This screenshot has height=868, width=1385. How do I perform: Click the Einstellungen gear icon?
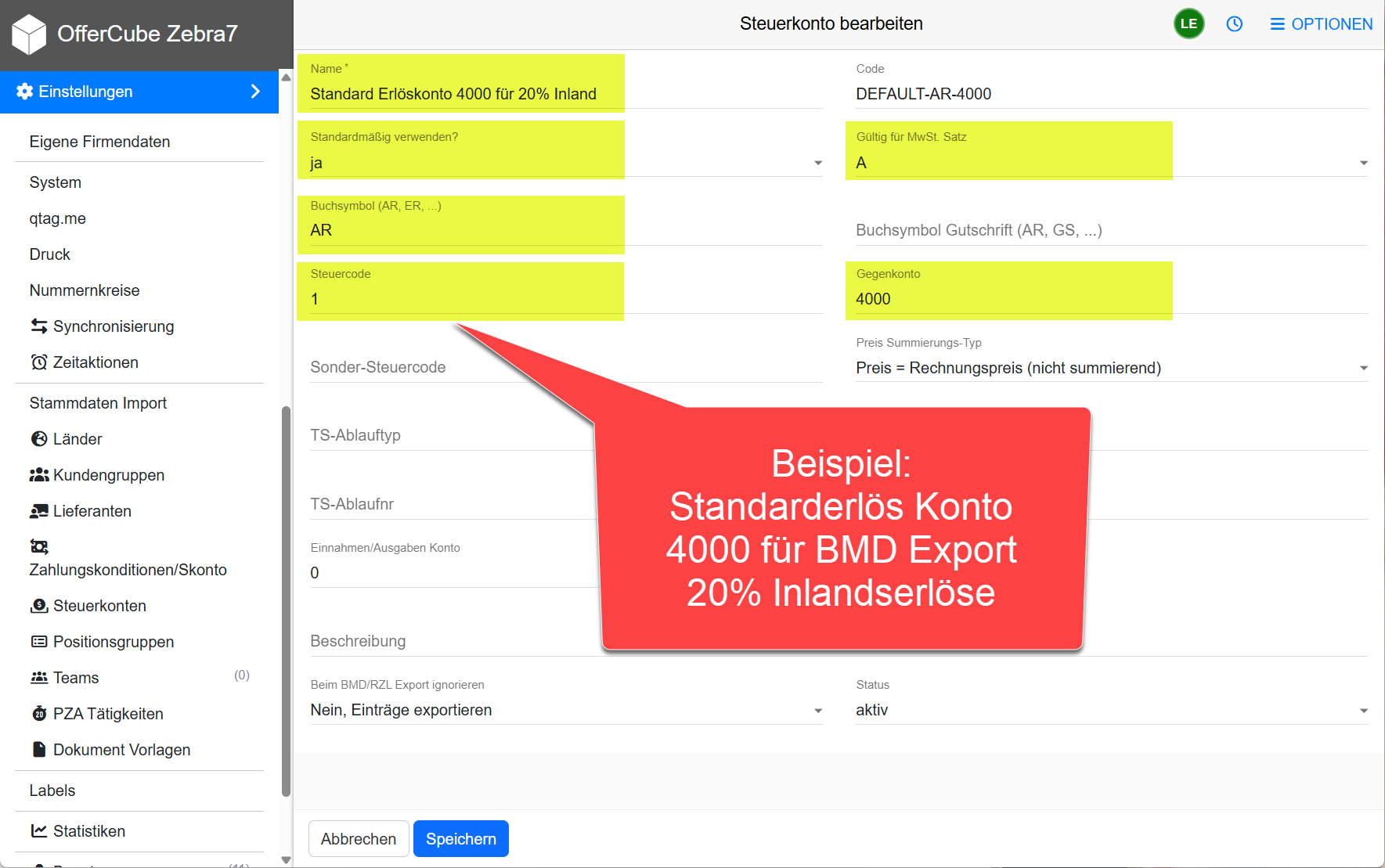pyautogui.click(x=25, y=92)
